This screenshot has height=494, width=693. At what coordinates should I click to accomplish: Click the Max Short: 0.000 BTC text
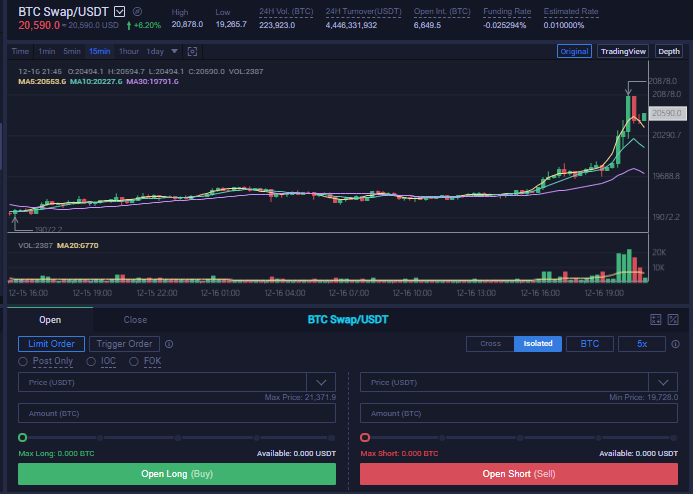pyautogui.click(x=400, y=453)
